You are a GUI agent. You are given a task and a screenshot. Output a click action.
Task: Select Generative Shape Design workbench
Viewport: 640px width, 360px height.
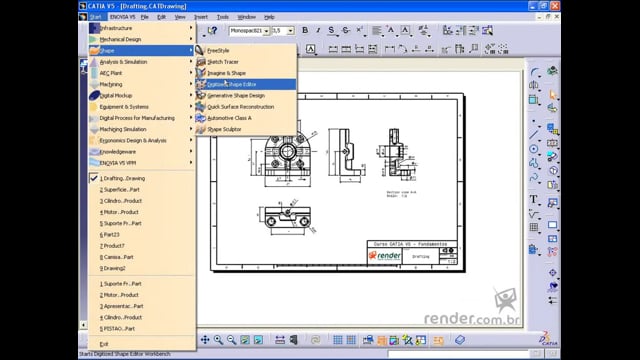(x=245, y=96)
